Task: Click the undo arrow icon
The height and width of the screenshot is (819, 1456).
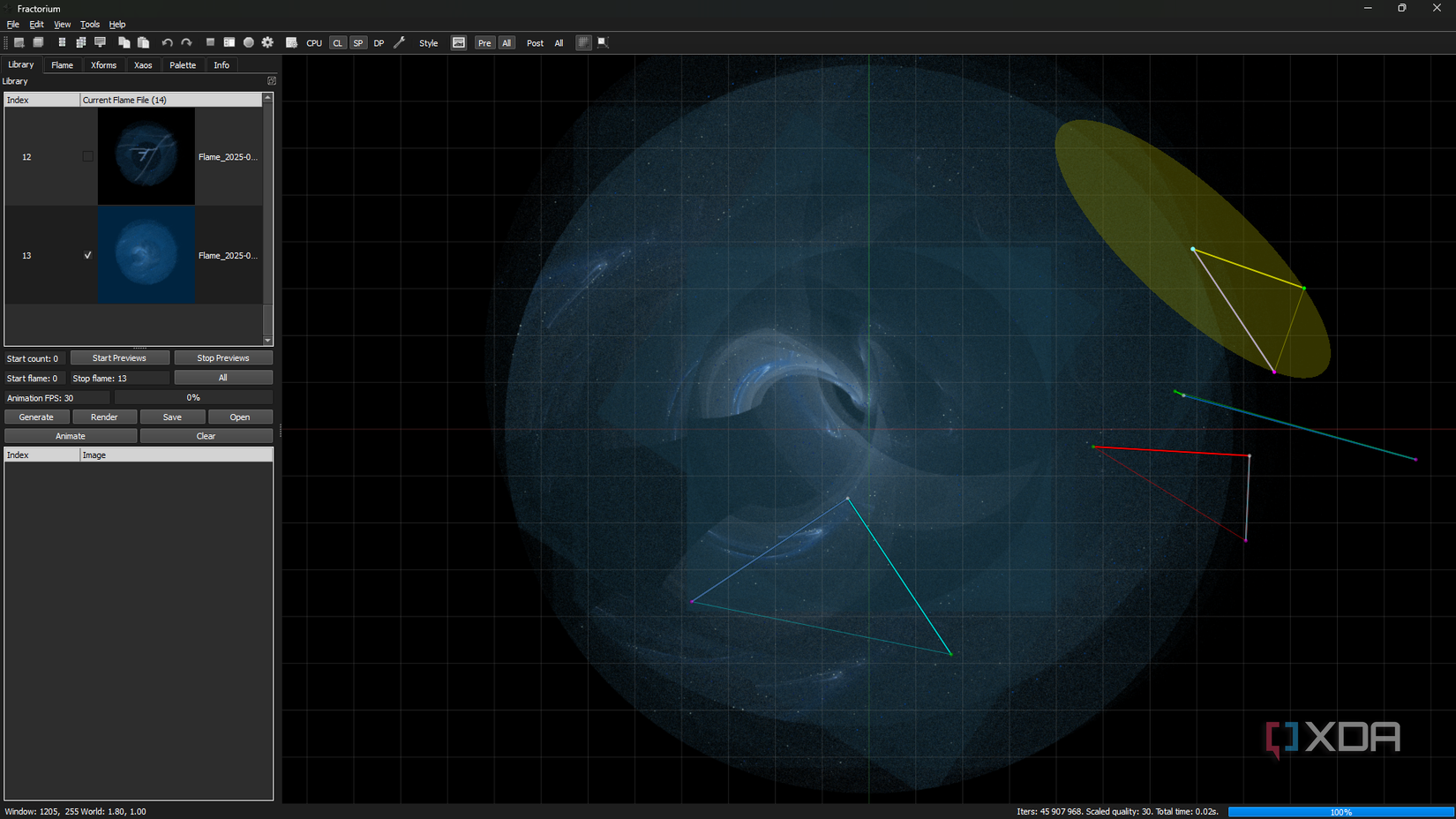Action: [x=167, y=42]
